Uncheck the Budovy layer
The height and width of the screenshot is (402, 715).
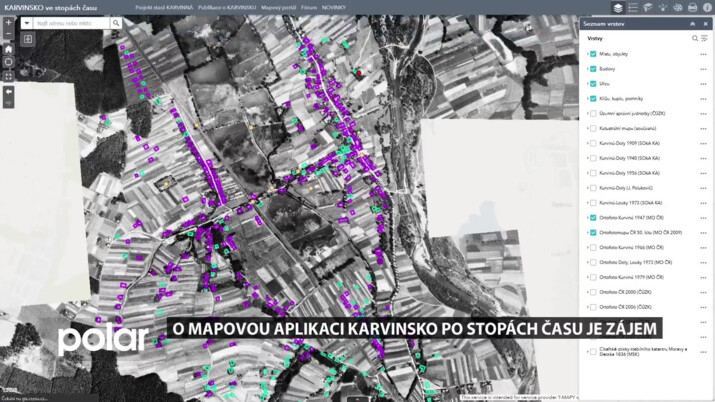coord(593,68)
